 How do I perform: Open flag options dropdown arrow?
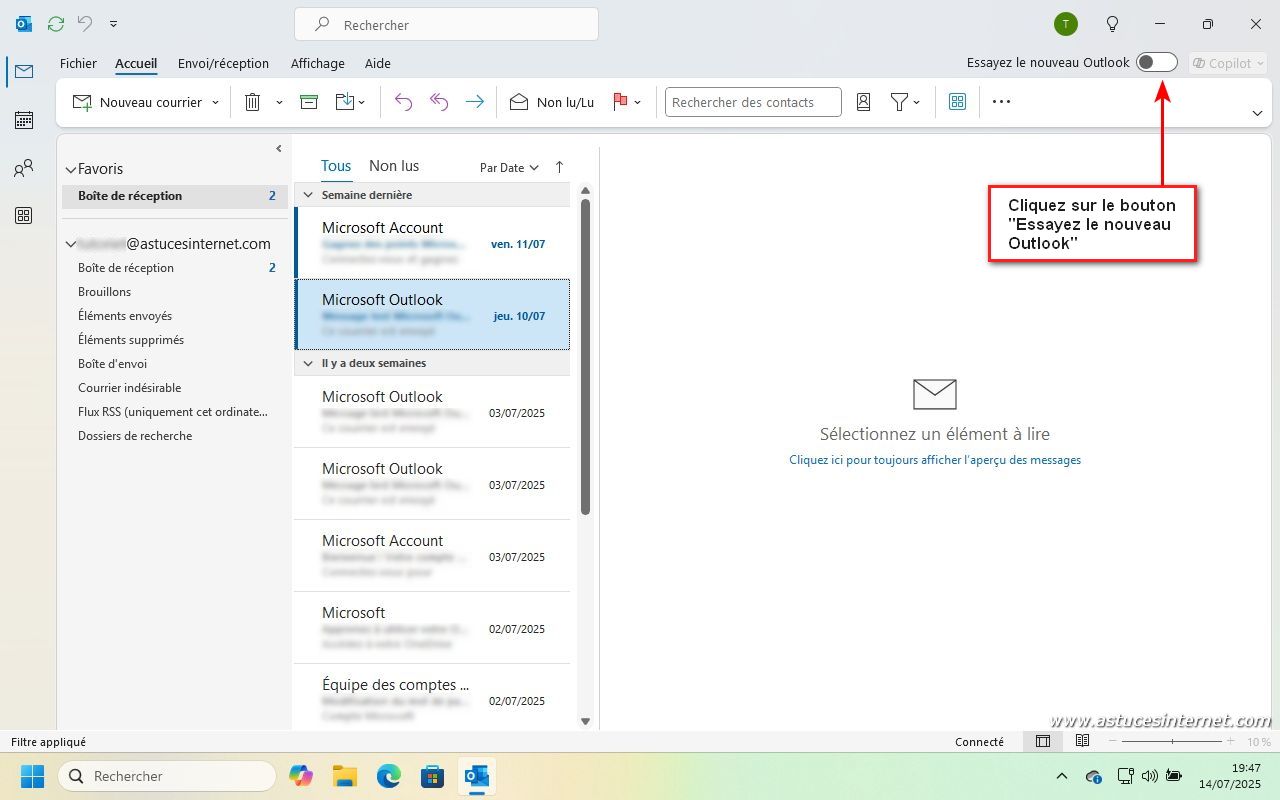[x=638, y=102]
